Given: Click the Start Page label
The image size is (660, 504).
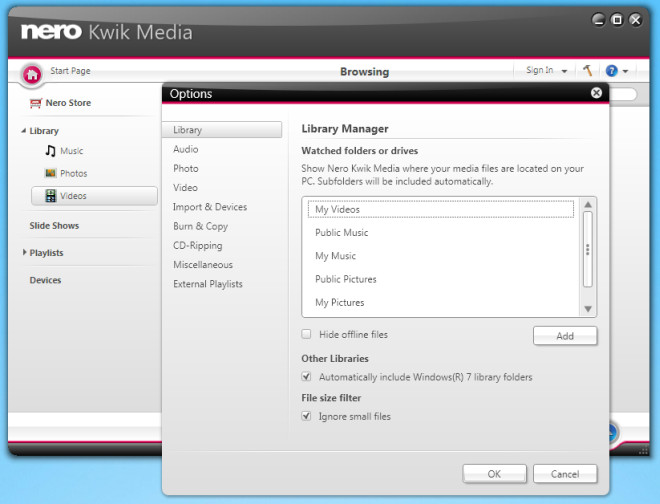Looking at the screenshot, I should pos(70,71).
